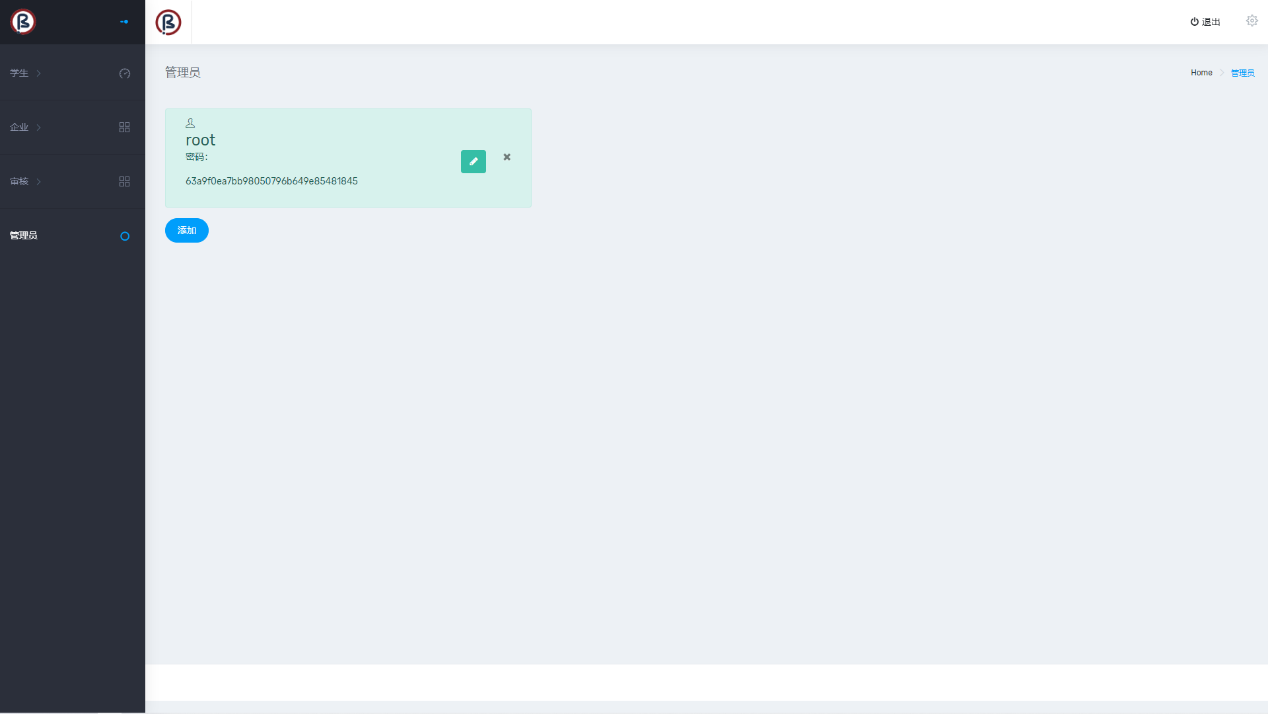Click the sidebar collapse toggle icon
This screenshot has width=1268, height=714.
tap(124, 21)
